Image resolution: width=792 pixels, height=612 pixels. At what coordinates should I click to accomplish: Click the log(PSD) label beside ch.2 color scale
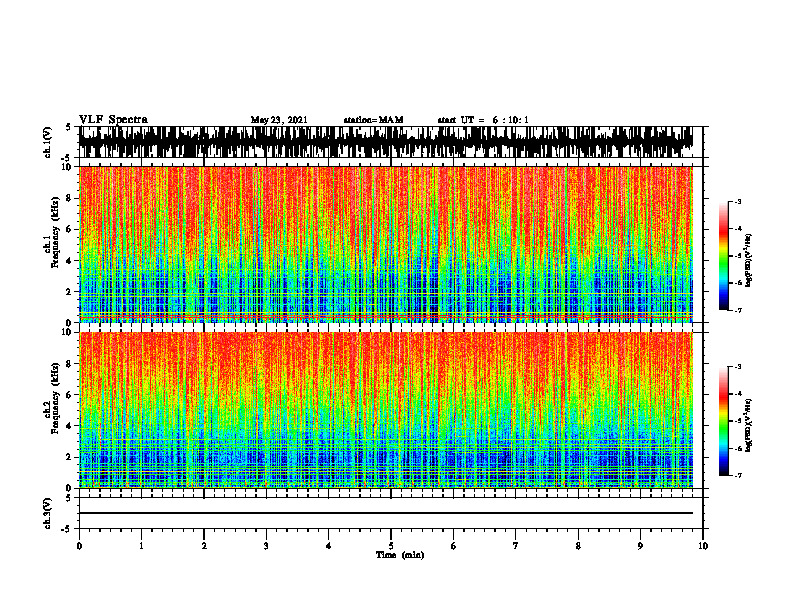point(749,426)
